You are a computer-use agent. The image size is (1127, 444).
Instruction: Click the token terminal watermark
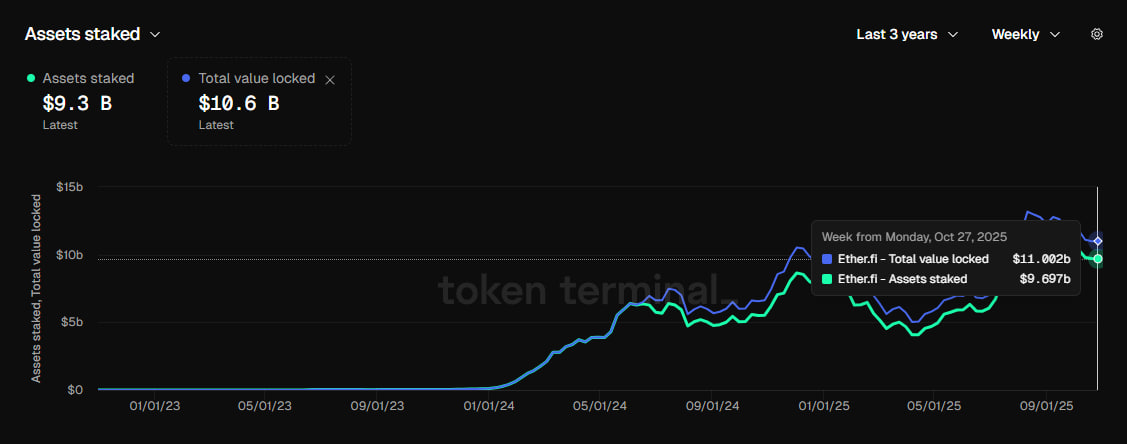(578, 290)
